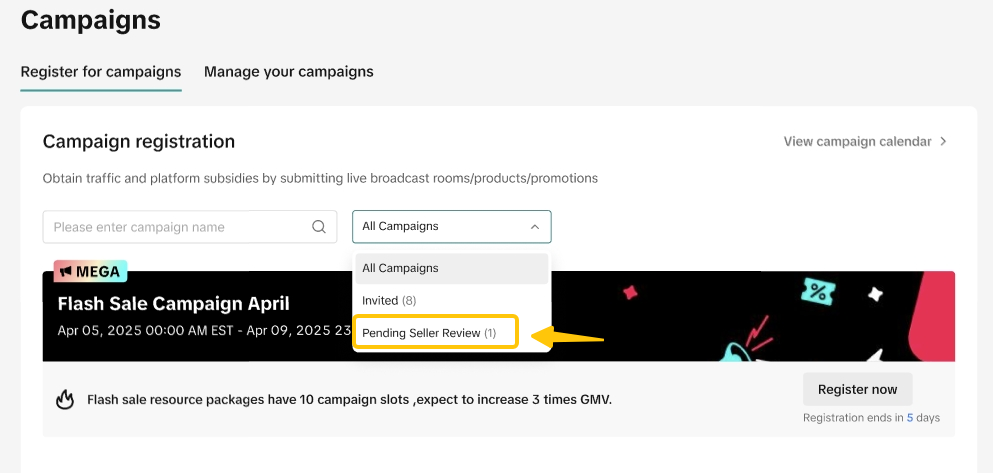993x473 pixels.
Task: Click the Flash Sale Campaign April title
Action: 173,303
